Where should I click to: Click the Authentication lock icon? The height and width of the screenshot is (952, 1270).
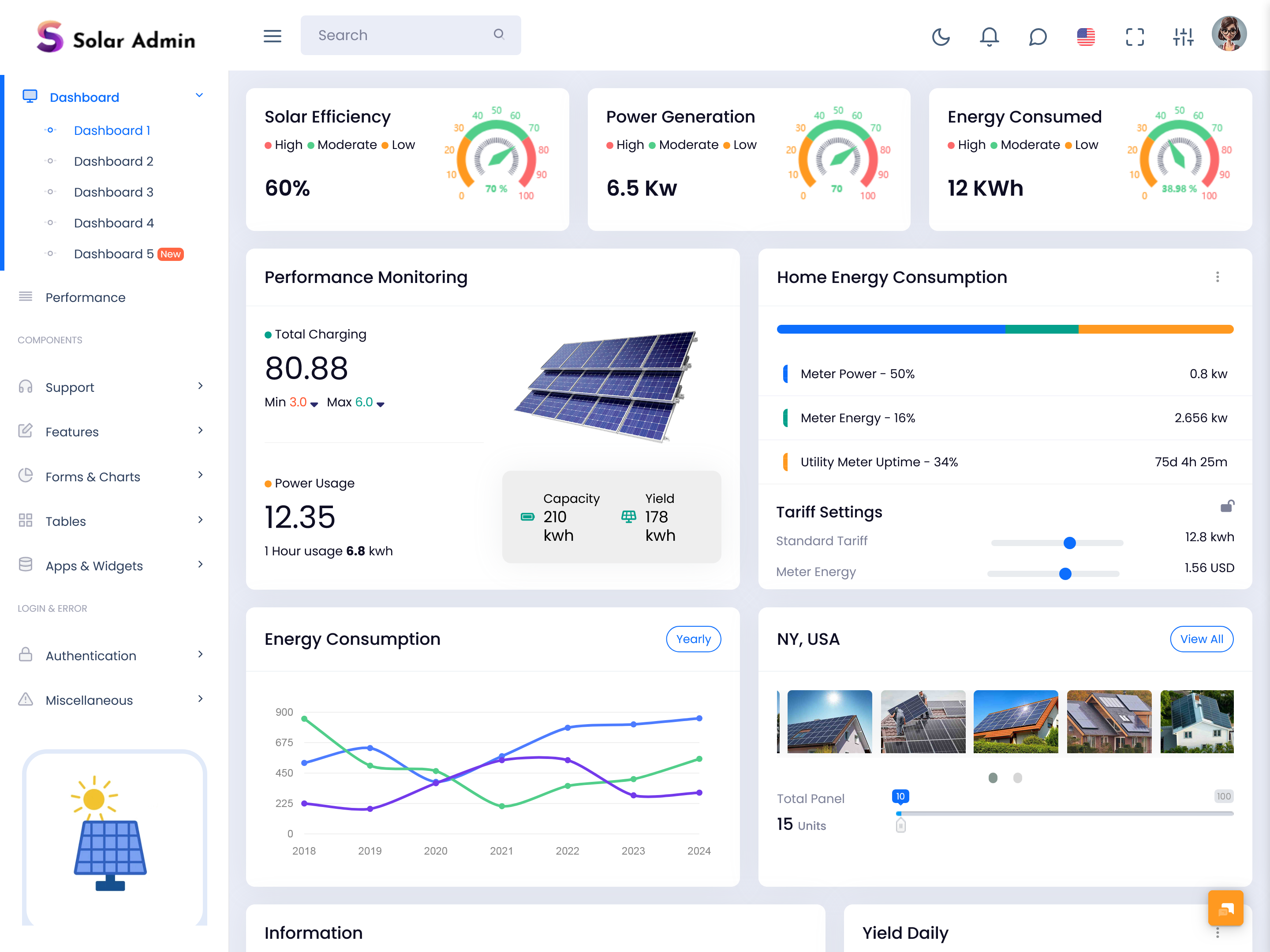[25, 654]
